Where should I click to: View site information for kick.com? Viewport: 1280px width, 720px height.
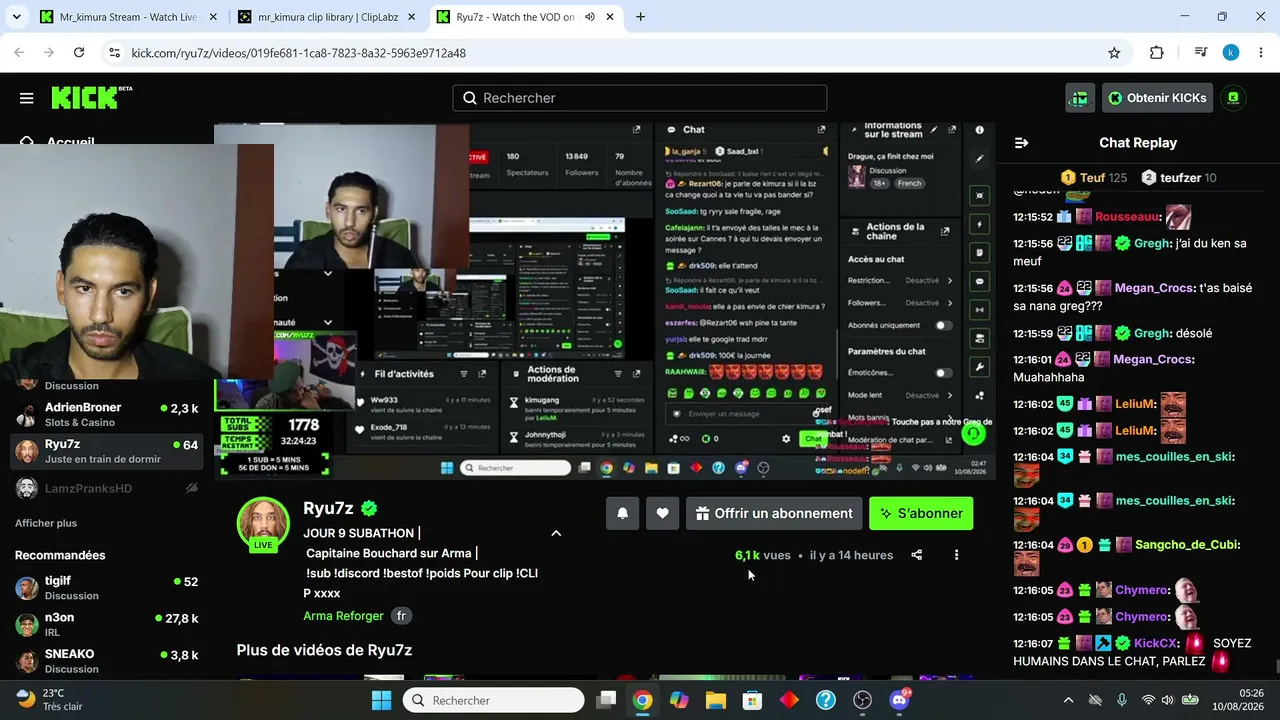114,53
